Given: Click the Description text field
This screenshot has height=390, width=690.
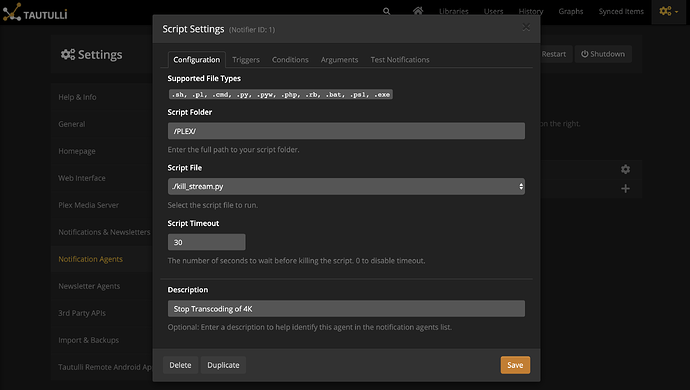Looking at the screenshot, I should (346, 309).
